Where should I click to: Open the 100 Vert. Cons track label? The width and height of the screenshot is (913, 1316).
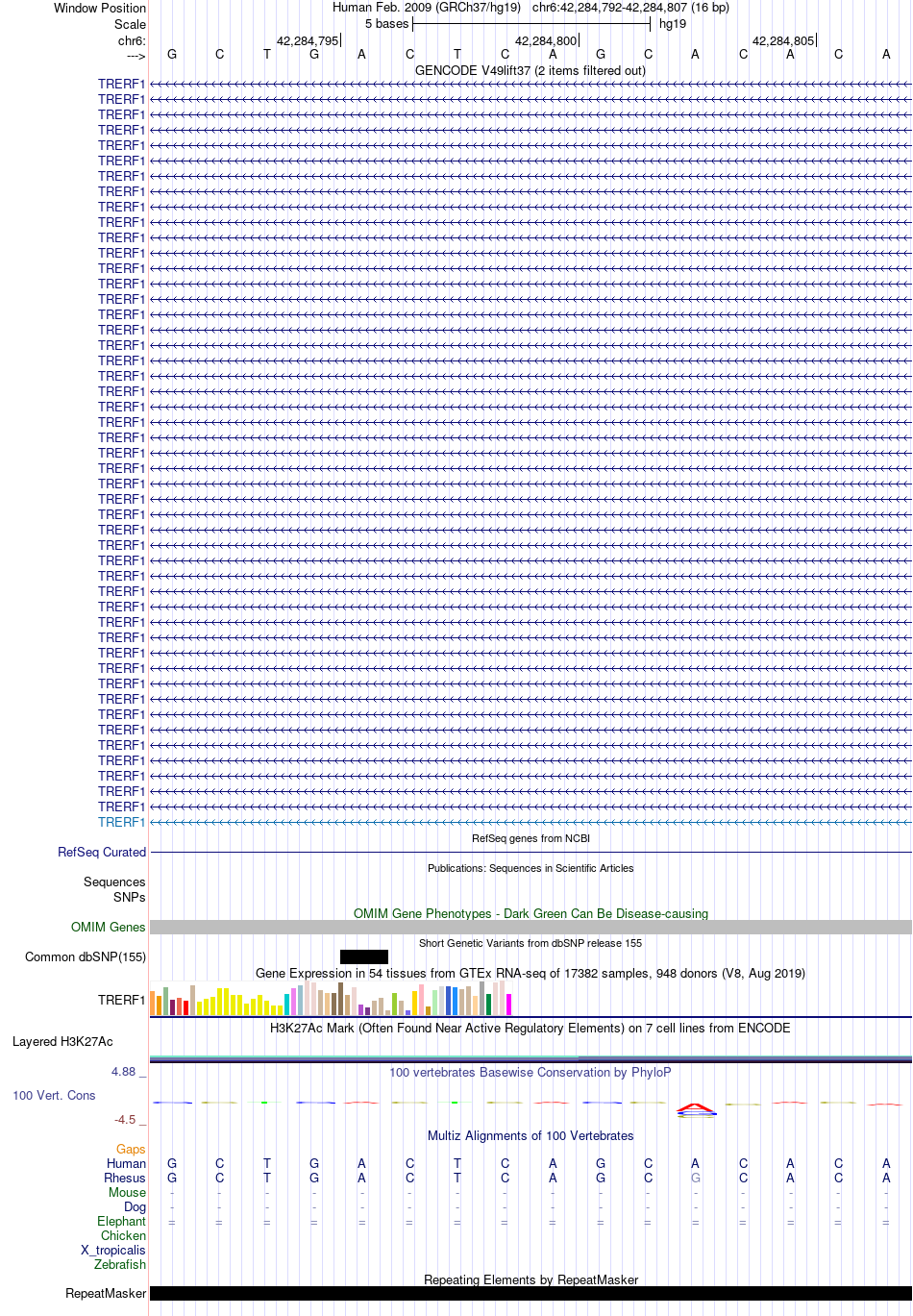point(54,1095)
